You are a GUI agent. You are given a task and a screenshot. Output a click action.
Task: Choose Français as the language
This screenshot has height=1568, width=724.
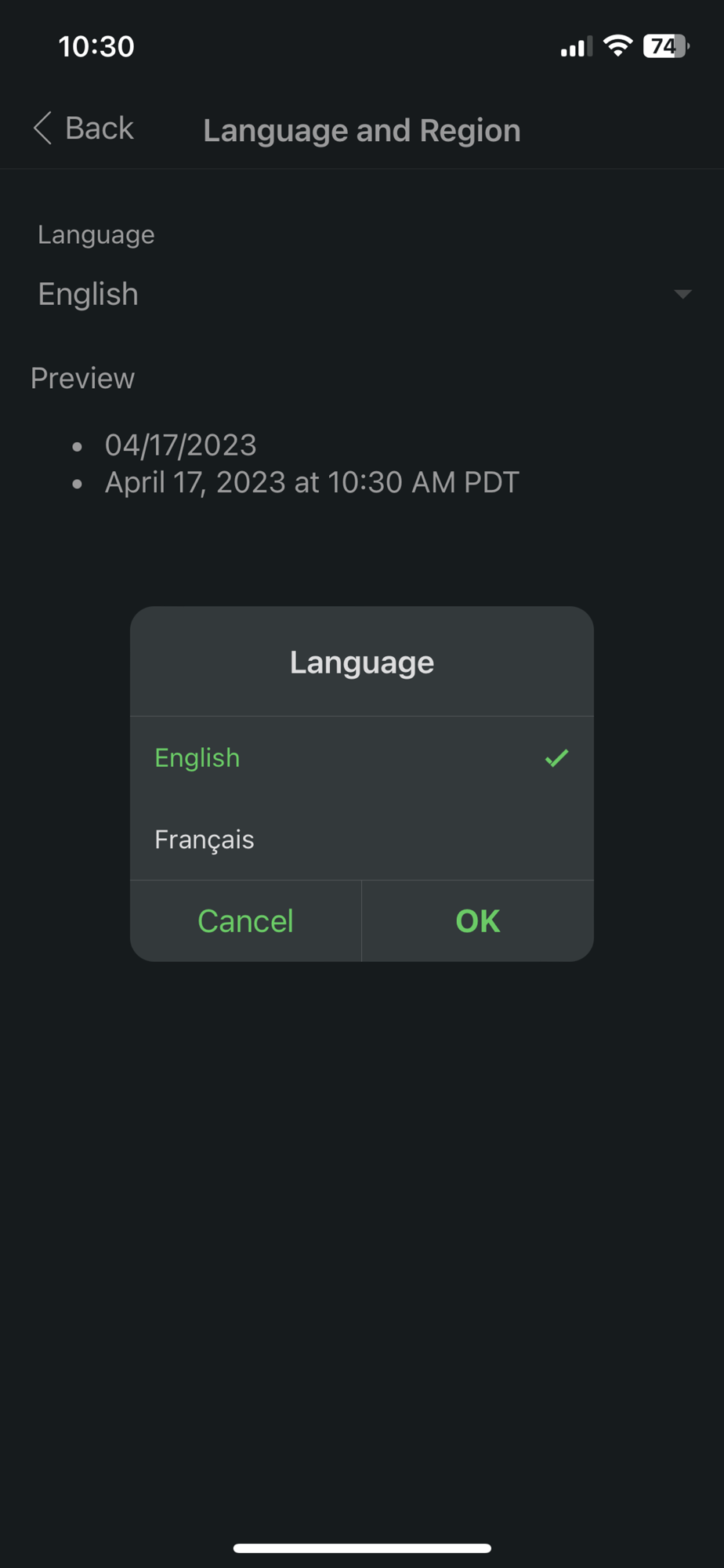tap(362, 840)
